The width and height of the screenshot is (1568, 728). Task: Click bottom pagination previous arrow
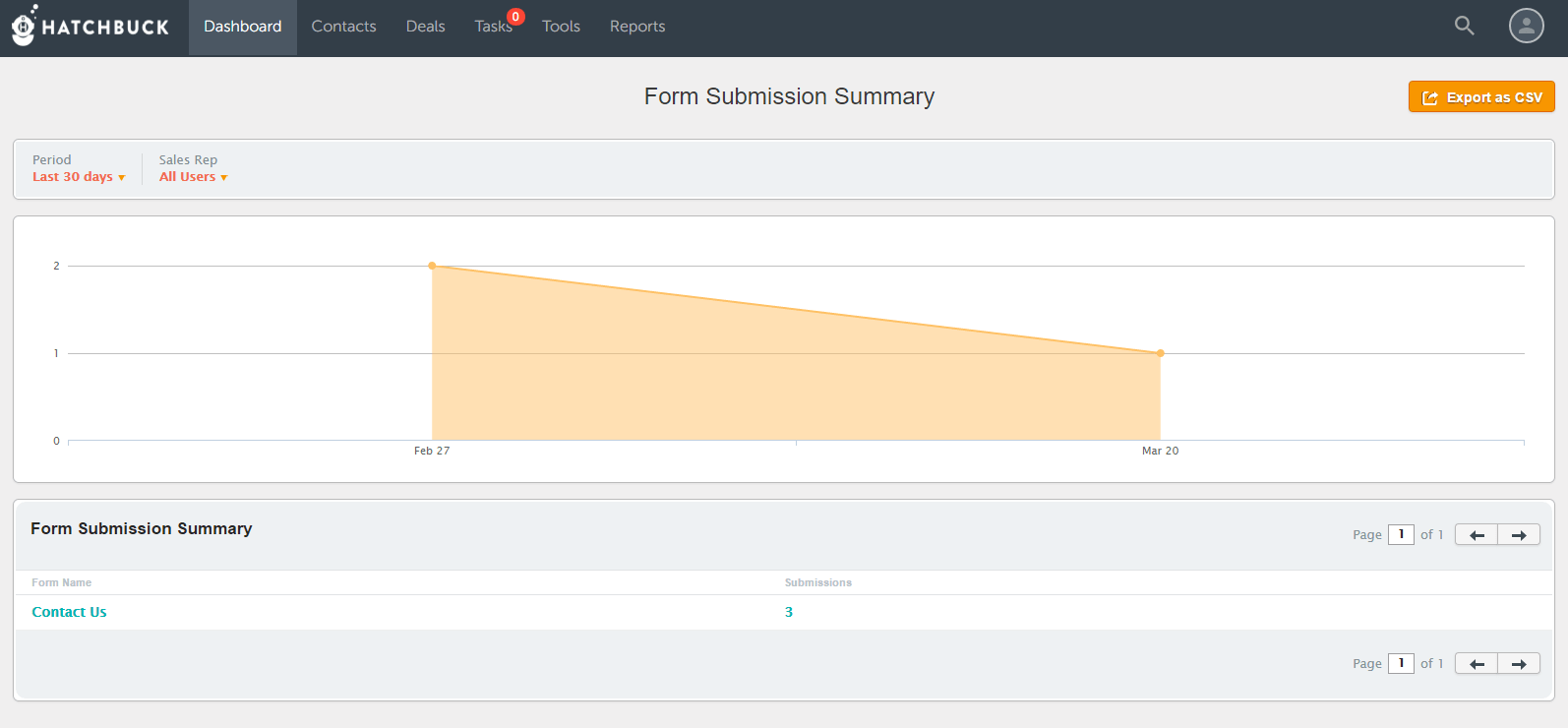tap(1476, 664)
